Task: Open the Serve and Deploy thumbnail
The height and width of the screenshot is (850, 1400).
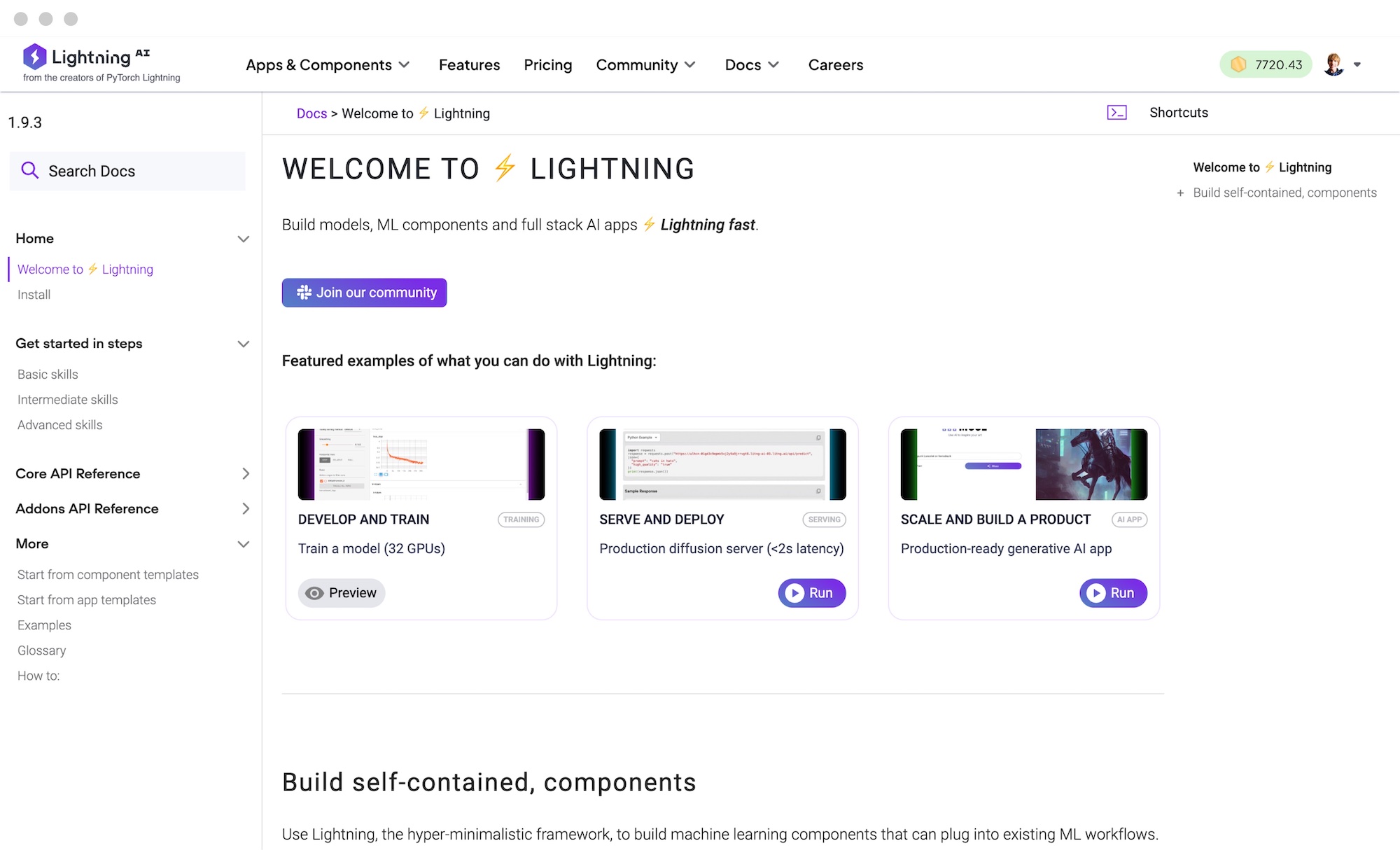Action: [722, 464]
